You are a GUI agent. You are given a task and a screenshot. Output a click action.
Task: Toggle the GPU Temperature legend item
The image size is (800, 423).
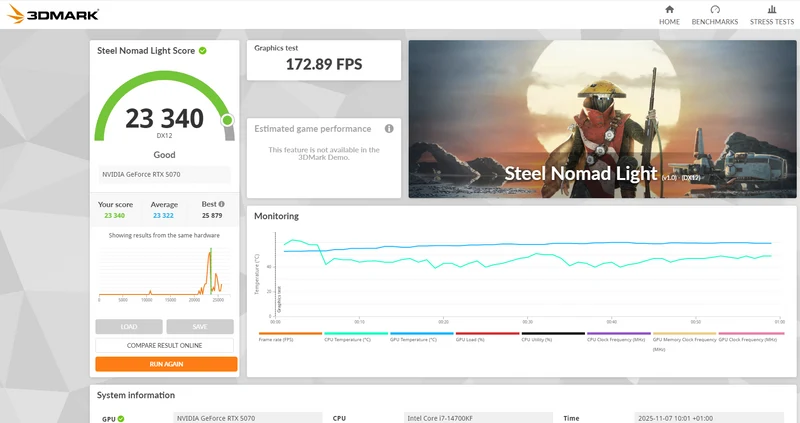point(421,337)
